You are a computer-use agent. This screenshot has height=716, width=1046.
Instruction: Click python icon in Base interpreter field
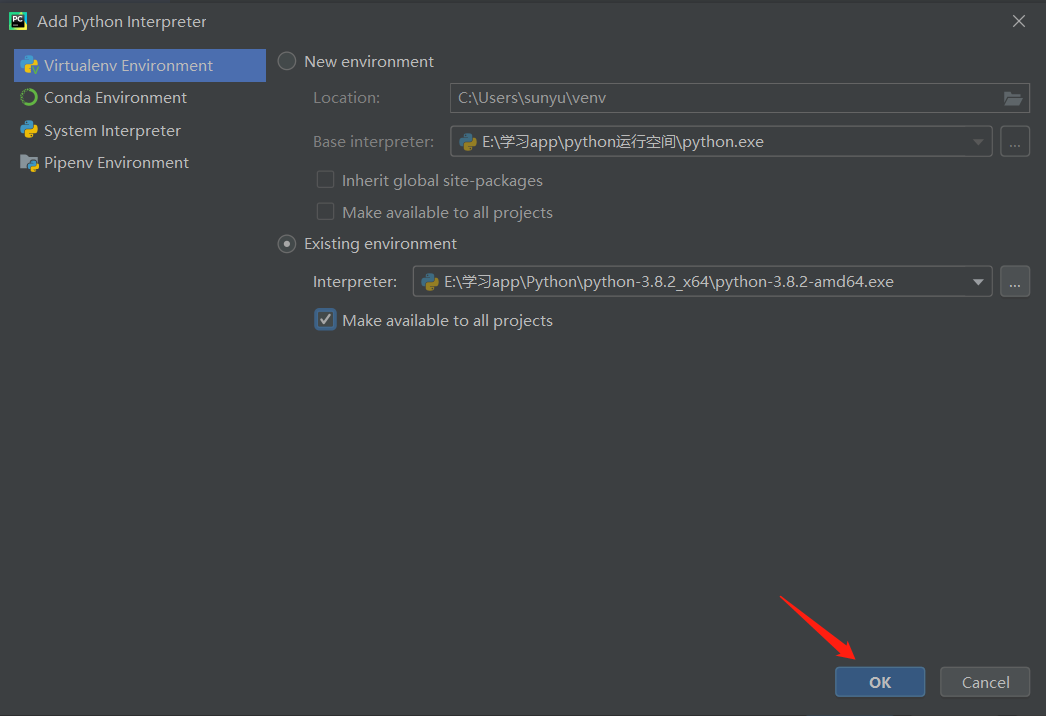coord(468,141)
